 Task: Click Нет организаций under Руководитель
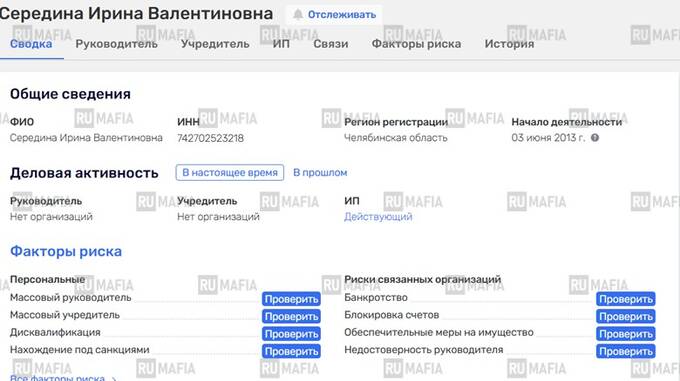click(51, 217)
